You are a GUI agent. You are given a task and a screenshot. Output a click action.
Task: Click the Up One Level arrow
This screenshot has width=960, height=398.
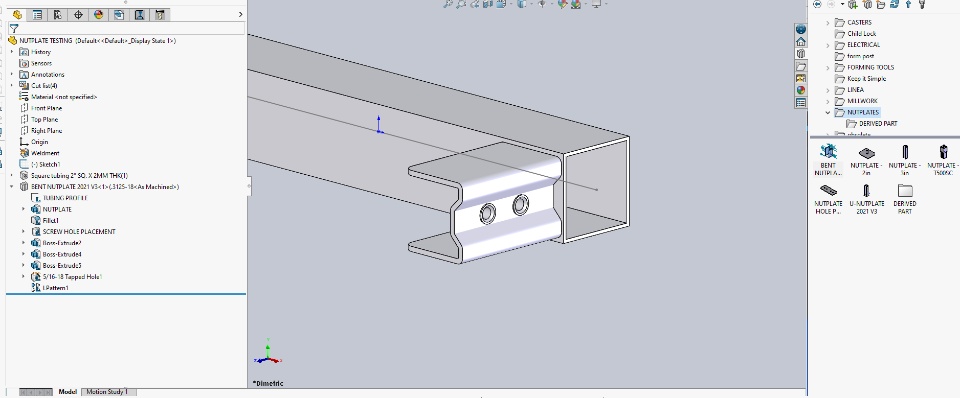coord(908,4)
